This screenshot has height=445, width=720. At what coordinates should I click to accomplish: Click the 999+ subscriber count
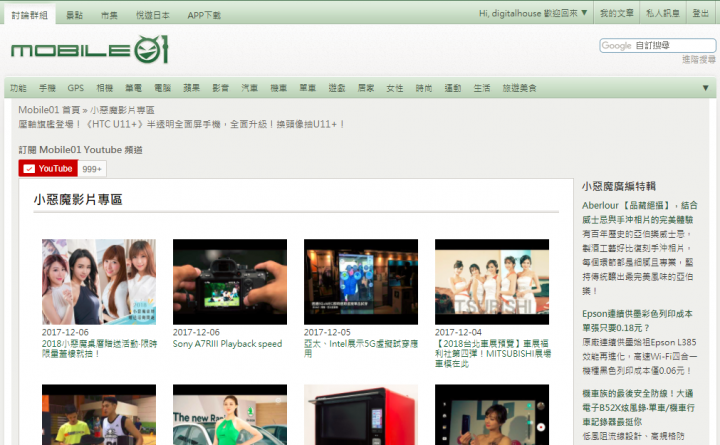[92, 169]
